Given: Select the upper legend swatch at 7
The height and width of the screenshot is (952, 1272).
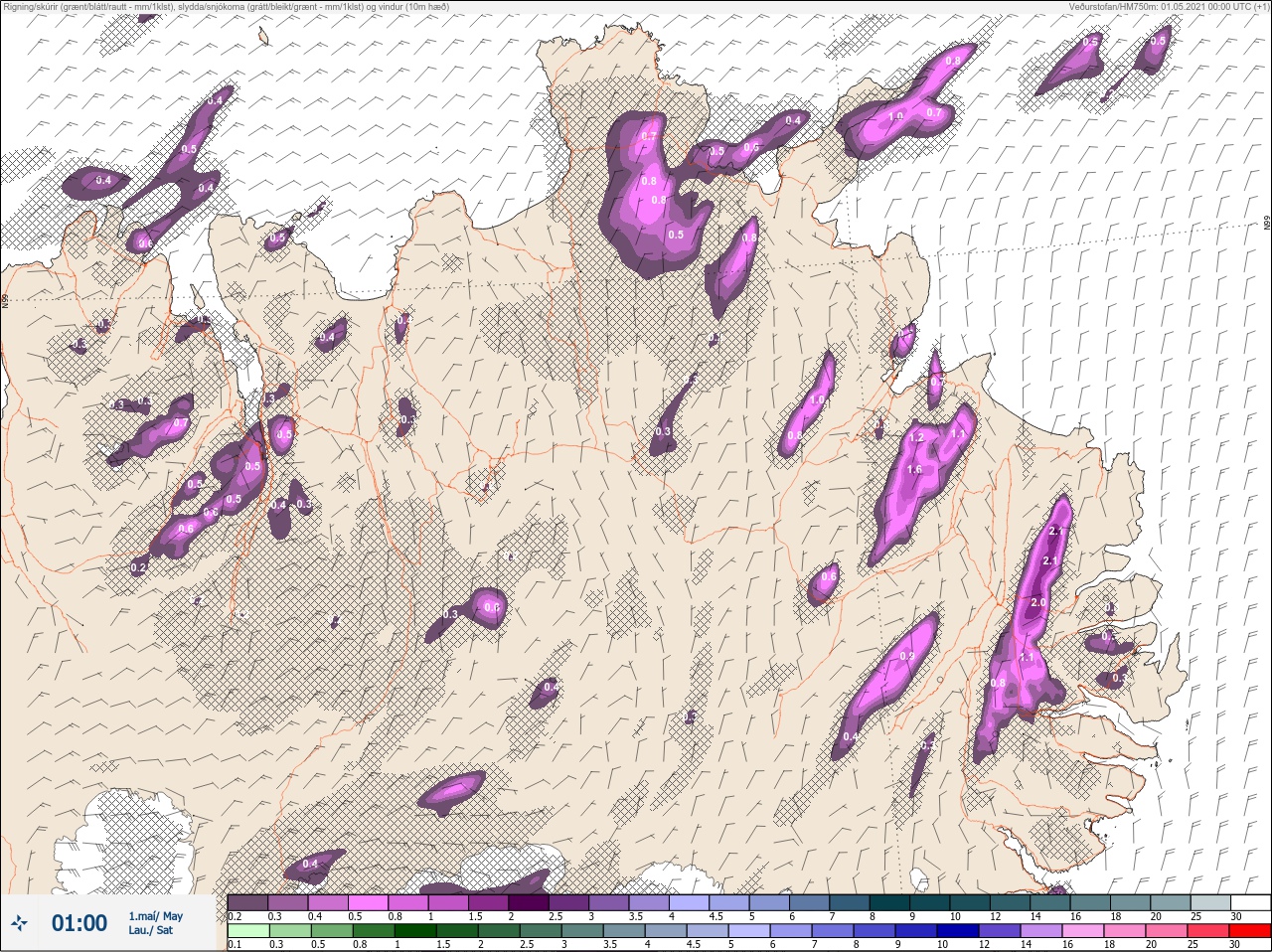Looking at the screenshot, I should point(850,902).
